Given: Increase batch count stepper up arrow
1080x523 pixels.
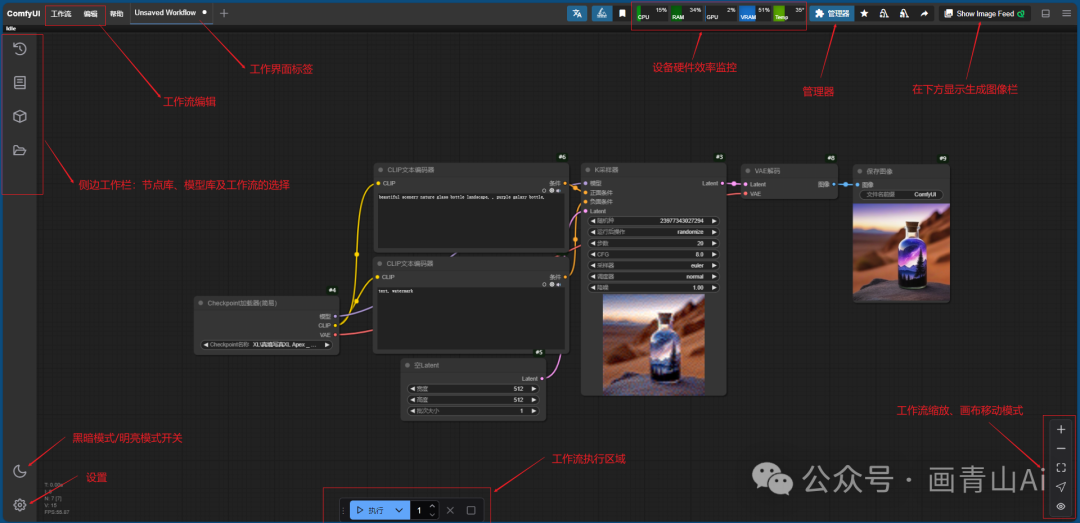Looking at the screenshot, I should click(x=432, y=506).
